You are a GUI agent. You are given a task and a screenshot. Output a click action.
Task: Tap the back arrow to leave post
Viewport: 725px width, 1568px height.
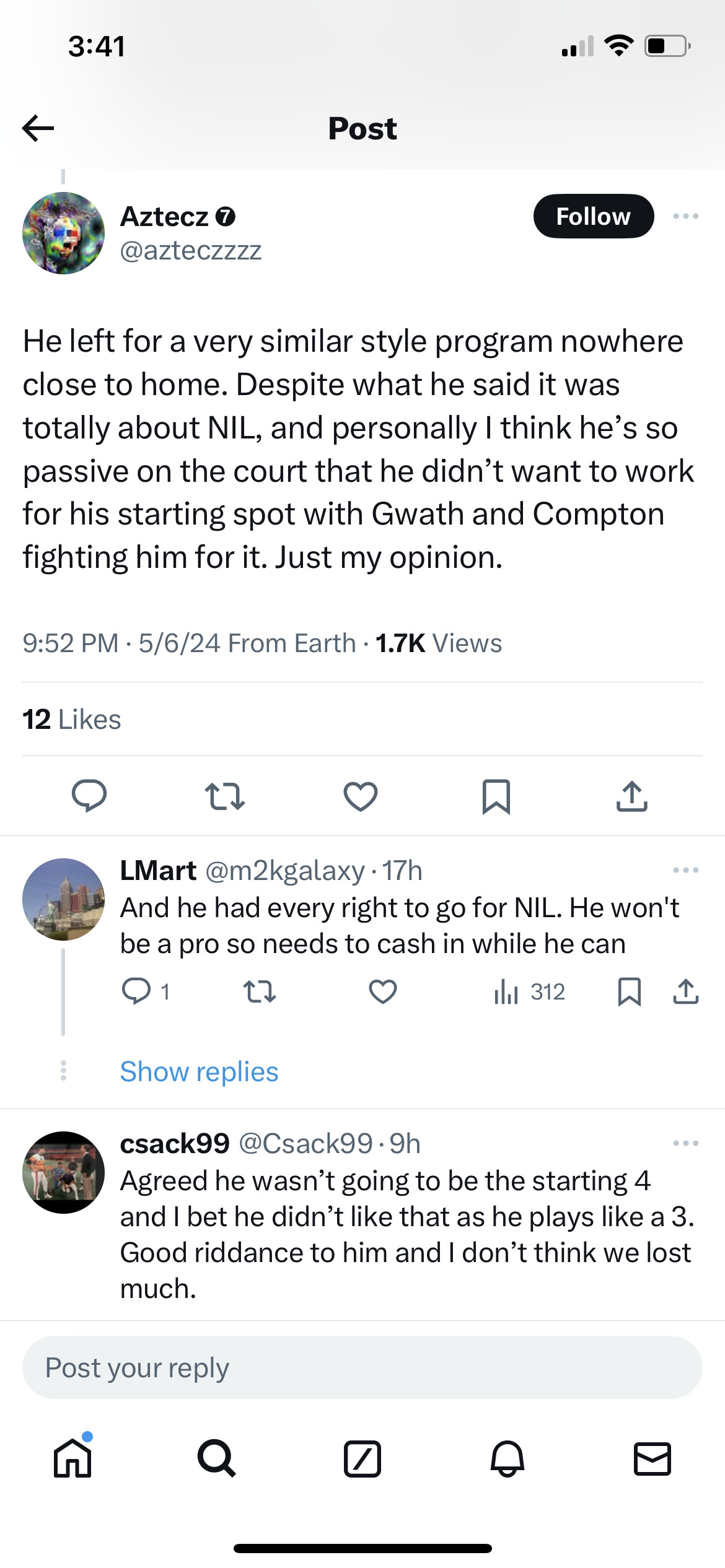(x=38, y=128)
